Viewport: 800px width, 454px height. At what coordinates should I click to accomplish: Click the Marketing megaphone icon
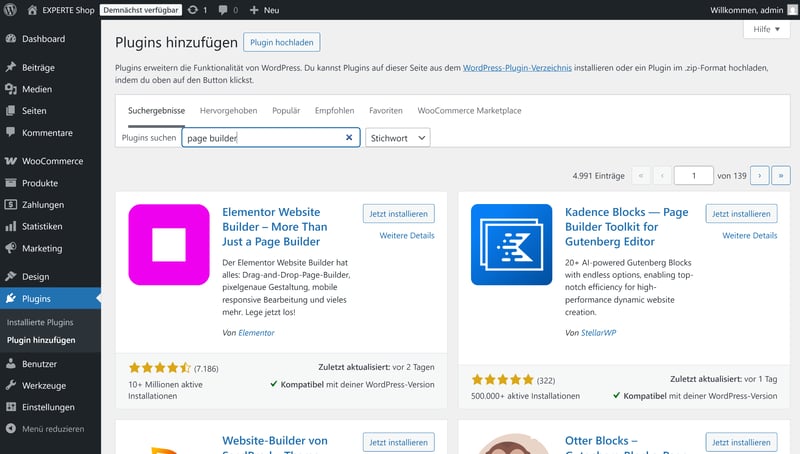coord(11,248)
